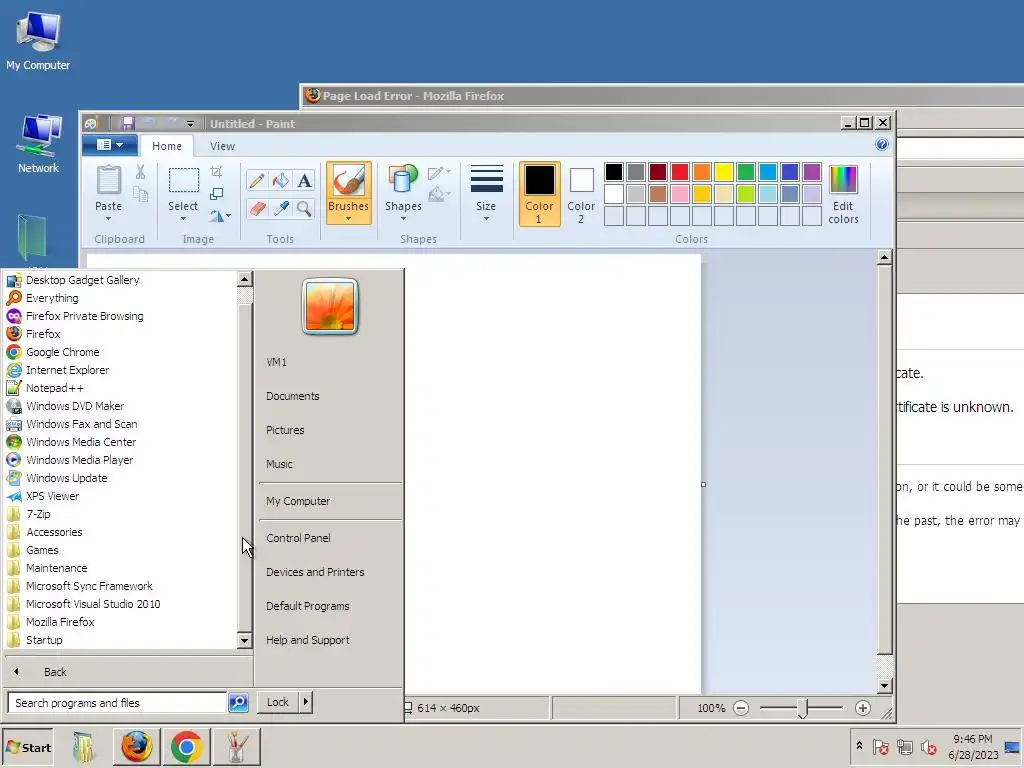Viewport: 1024px width, 768px height.
Task: Expand the Select dropdown arrow
Action: [184, 218]
